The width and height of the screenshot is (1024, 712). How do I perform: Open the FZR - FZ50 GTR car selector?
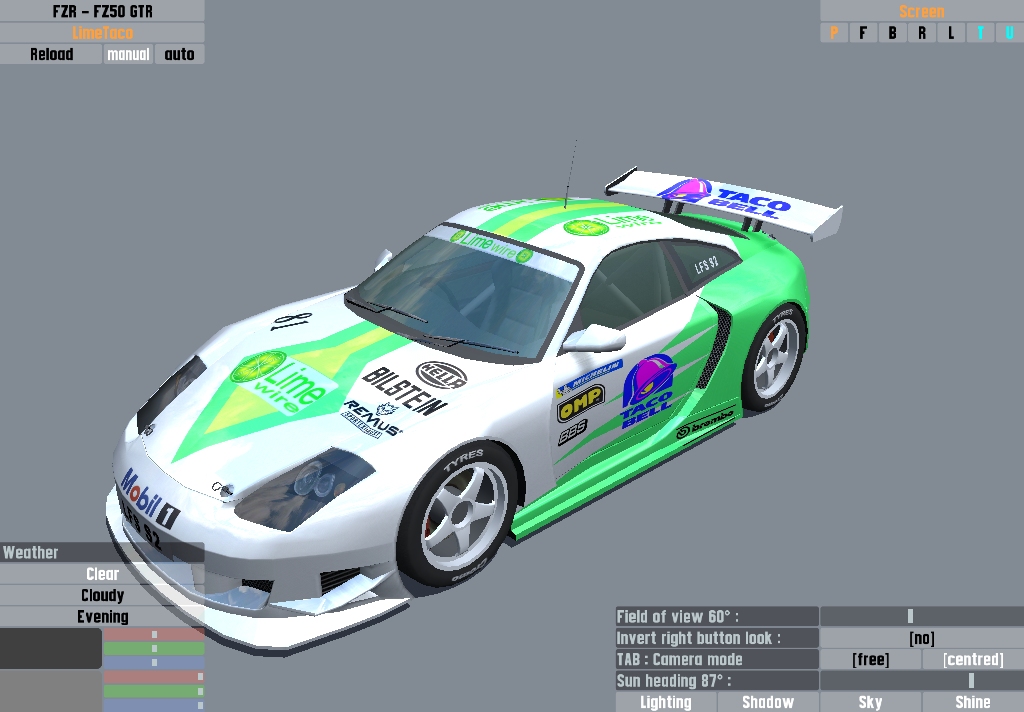click(102, 11)
